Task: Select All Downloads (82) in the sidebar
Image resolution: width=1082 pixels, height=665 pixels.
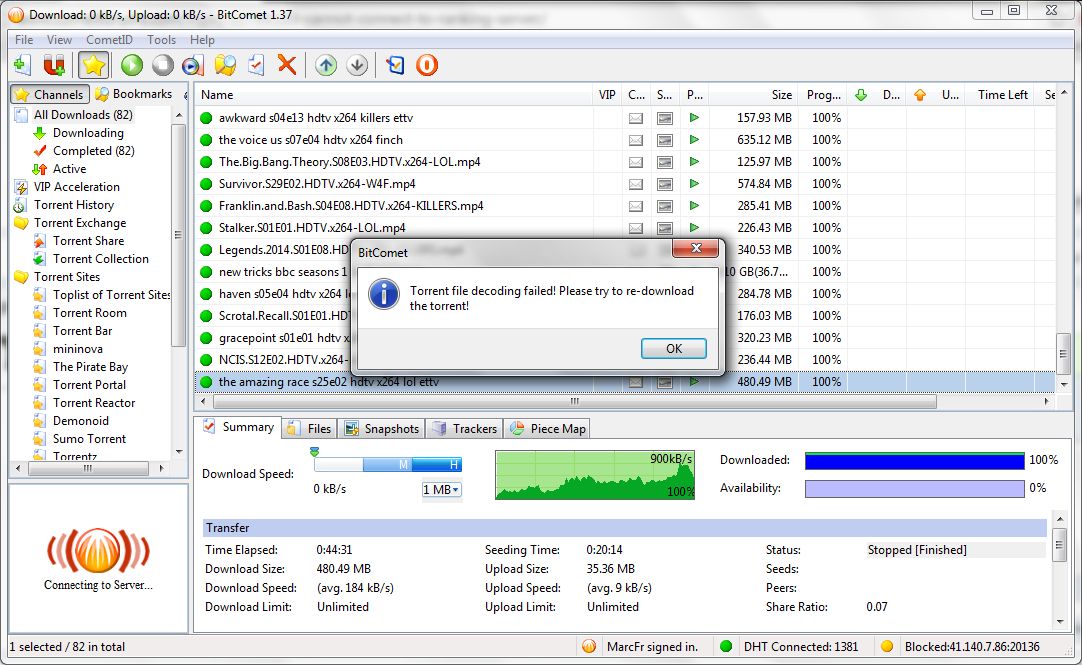Action: 83,115
